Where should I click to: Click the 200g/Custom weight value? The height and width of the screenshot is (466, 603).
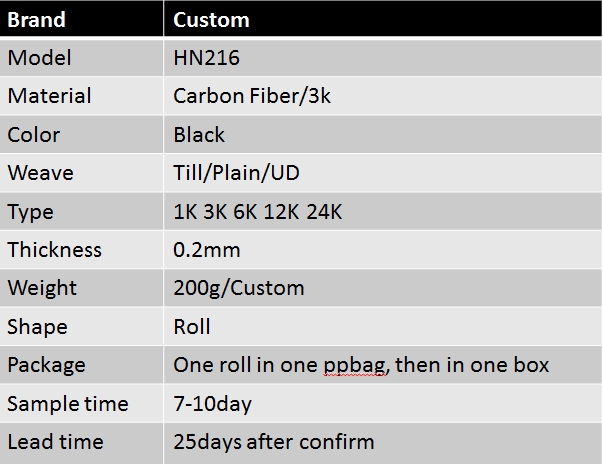click(x=238, y=288)
